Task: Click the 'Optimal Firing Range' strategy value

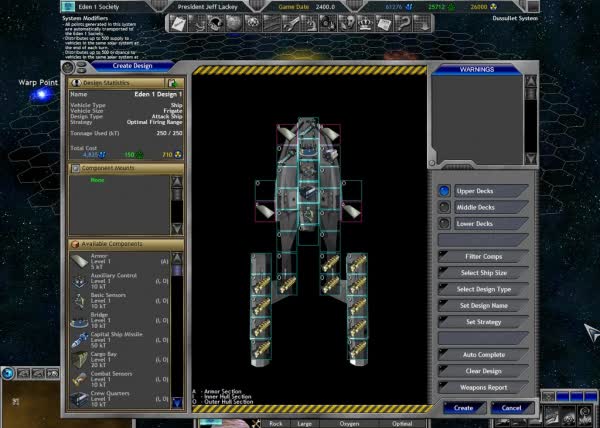Action: [x=154, y=122]
